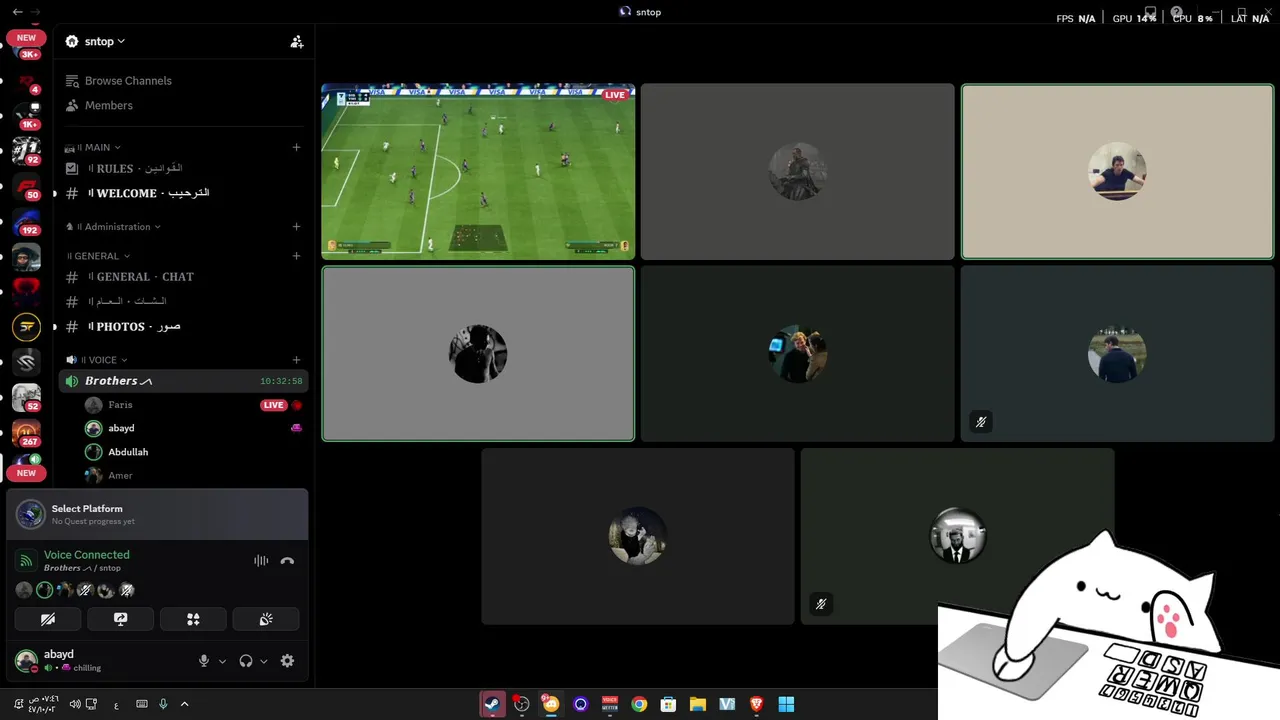Open the server with the 92 badge
Viewport: 1280px width, 720px height.
27,152
